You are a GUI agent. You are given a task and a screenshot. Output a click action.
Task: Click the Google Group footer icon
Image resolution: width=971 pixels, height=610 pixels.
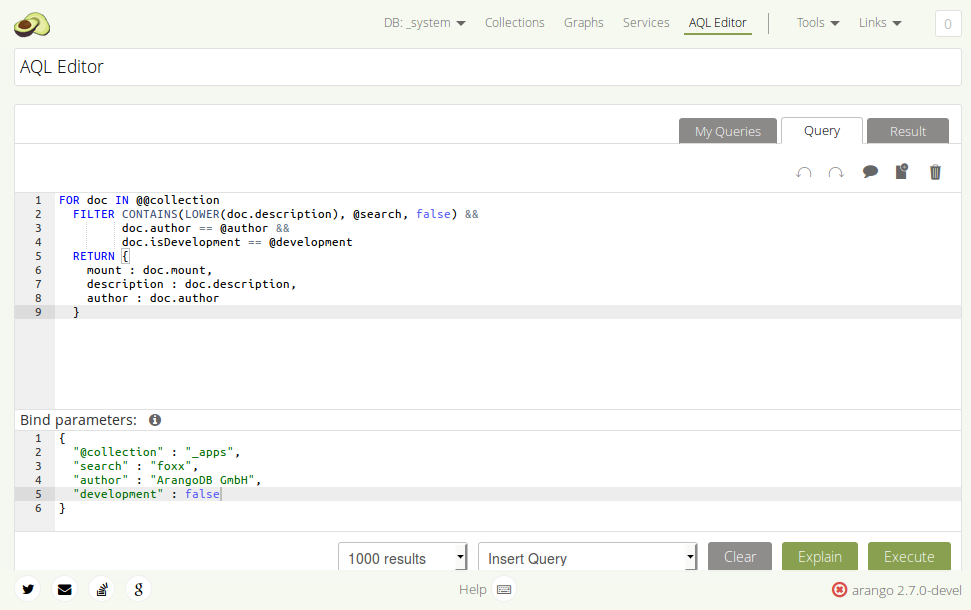pyautogui.click(x=138, y=589)
